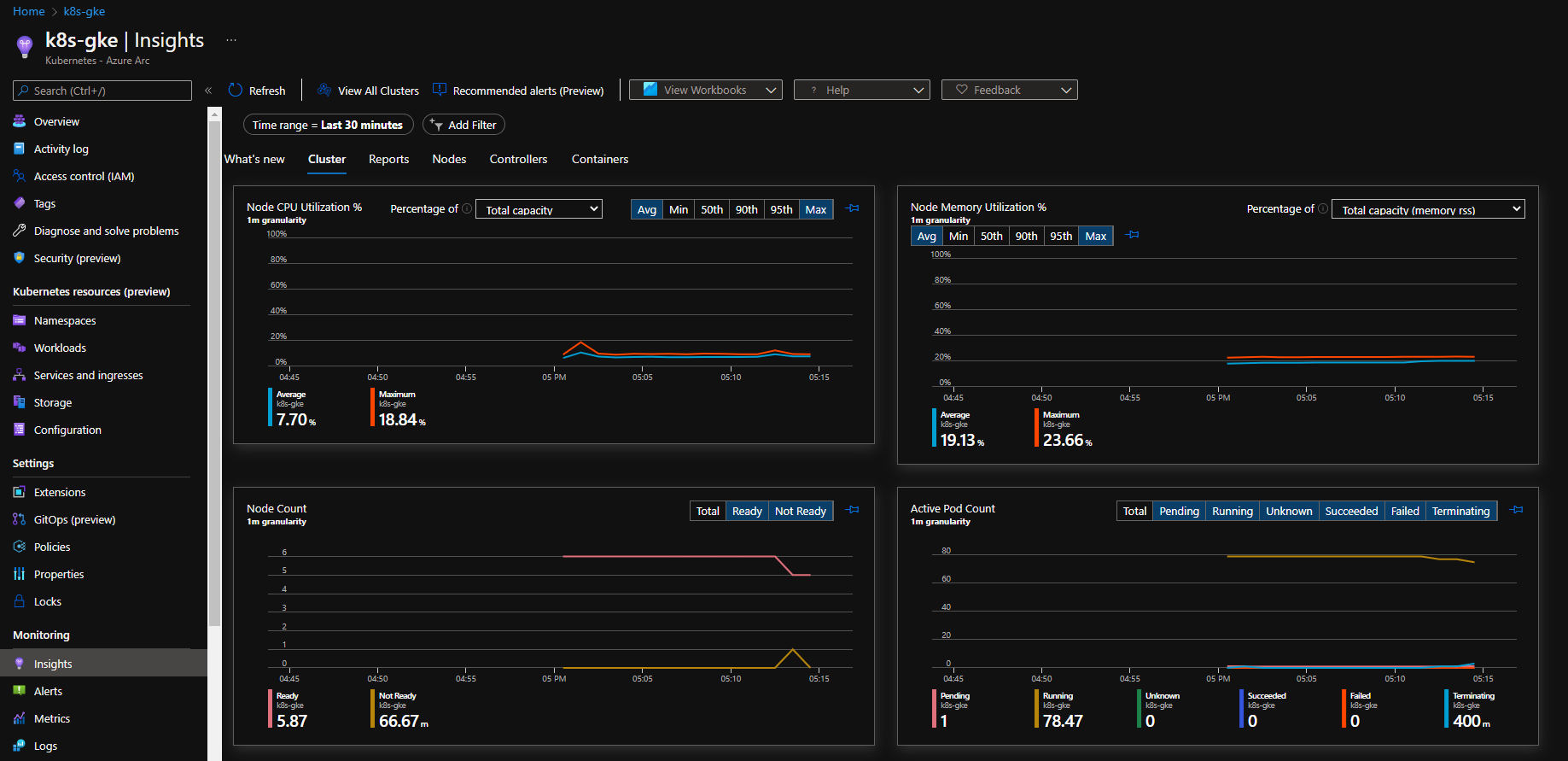Click the Overview sidebar icon
Screen dimensions: 1568x761
[x=19, y=121]
